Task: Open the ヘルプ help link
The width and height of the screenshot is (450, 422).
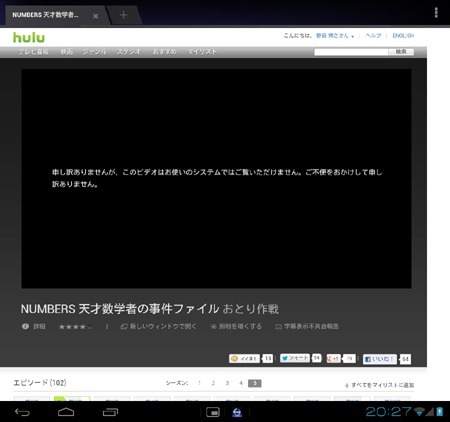Action: [x=373, y=36]
